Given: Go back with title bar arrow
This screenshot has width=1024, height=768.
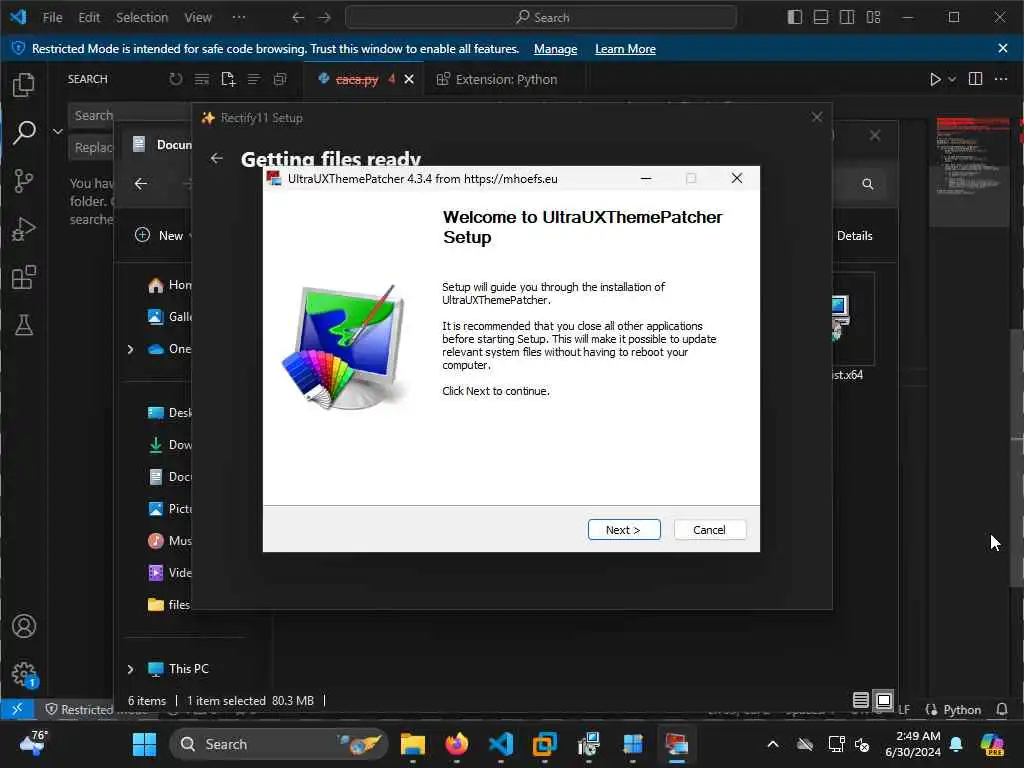Looking at the screenshot, I should pos(298,18).
